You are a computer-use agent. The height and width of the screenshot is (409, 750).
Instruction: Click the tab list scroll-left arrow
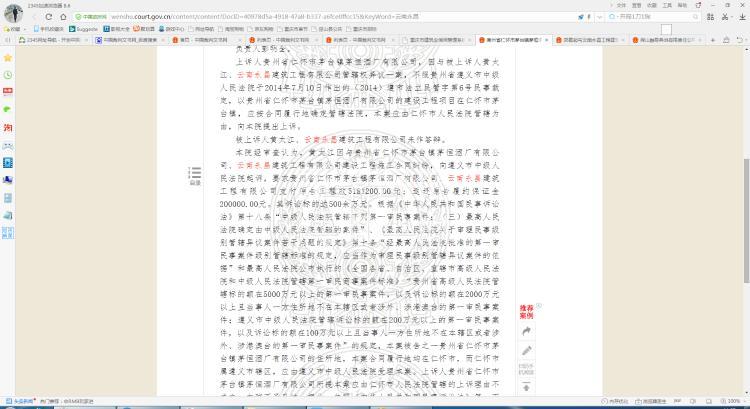click(x=8, y=40)
